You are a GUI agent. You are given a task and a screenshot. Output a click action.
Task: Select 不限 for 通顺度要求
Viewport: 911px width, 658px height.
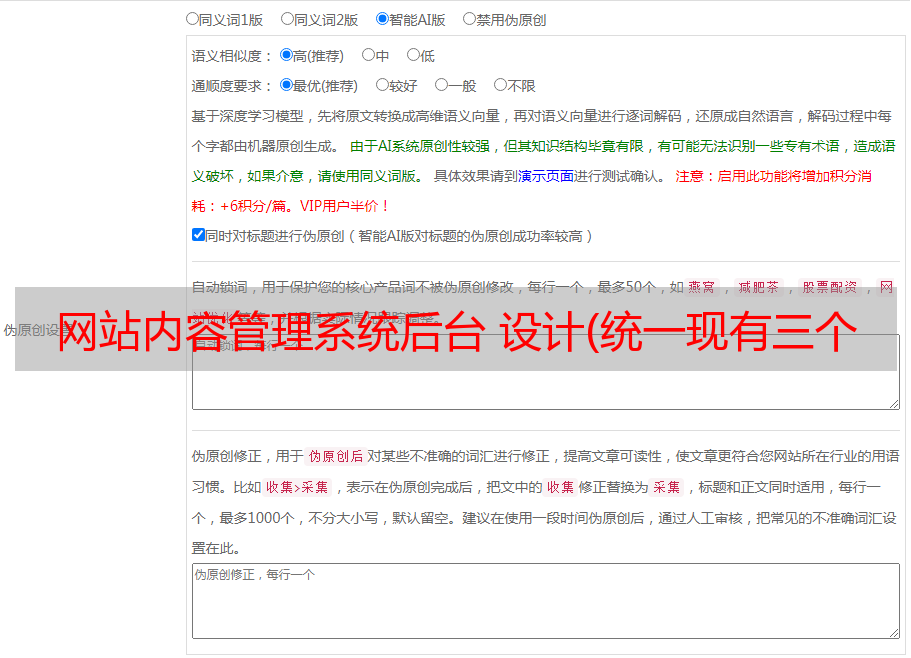500,85
